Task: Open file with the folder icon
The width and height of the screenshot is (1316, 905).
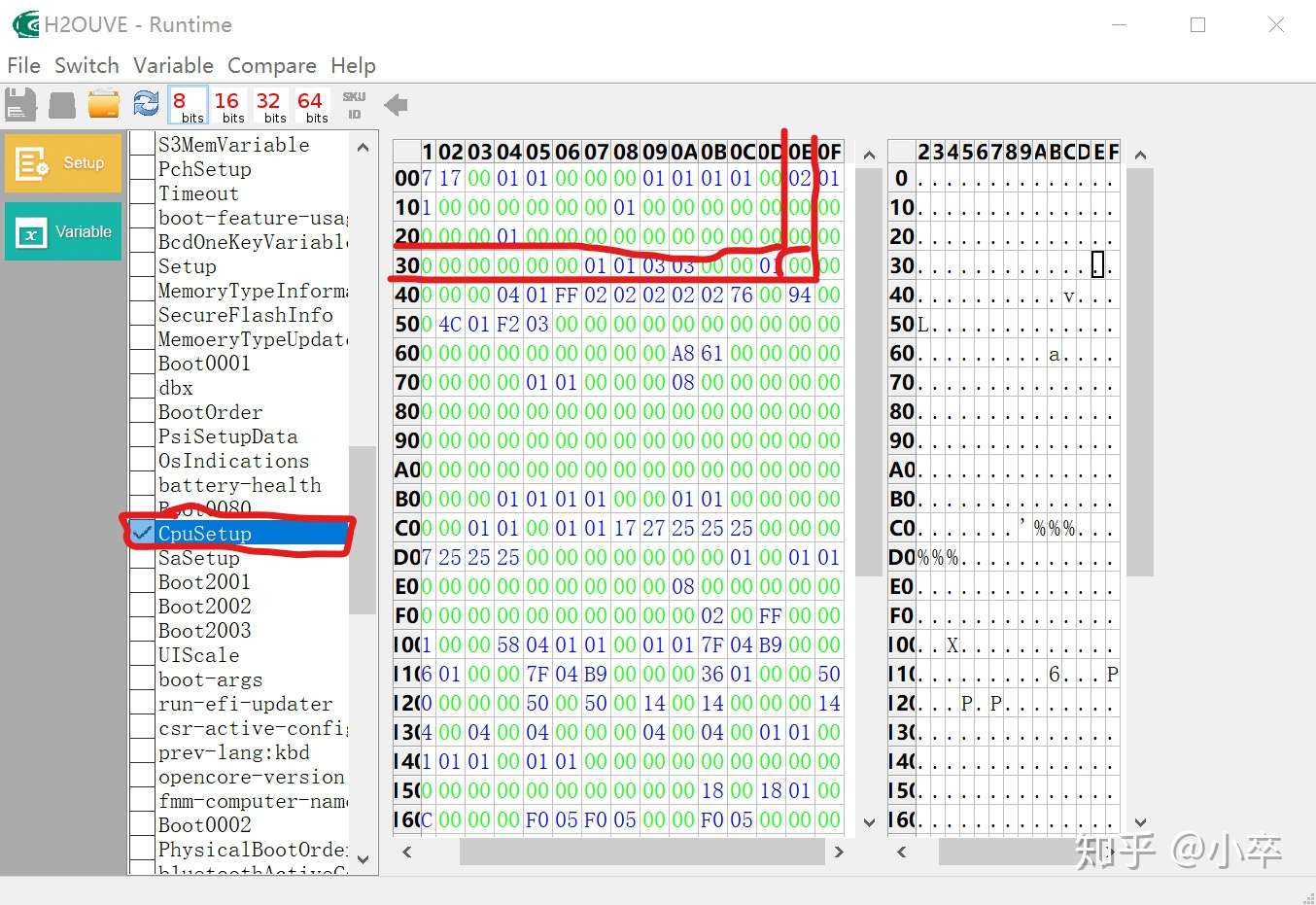Action: (x=104, y=104)
